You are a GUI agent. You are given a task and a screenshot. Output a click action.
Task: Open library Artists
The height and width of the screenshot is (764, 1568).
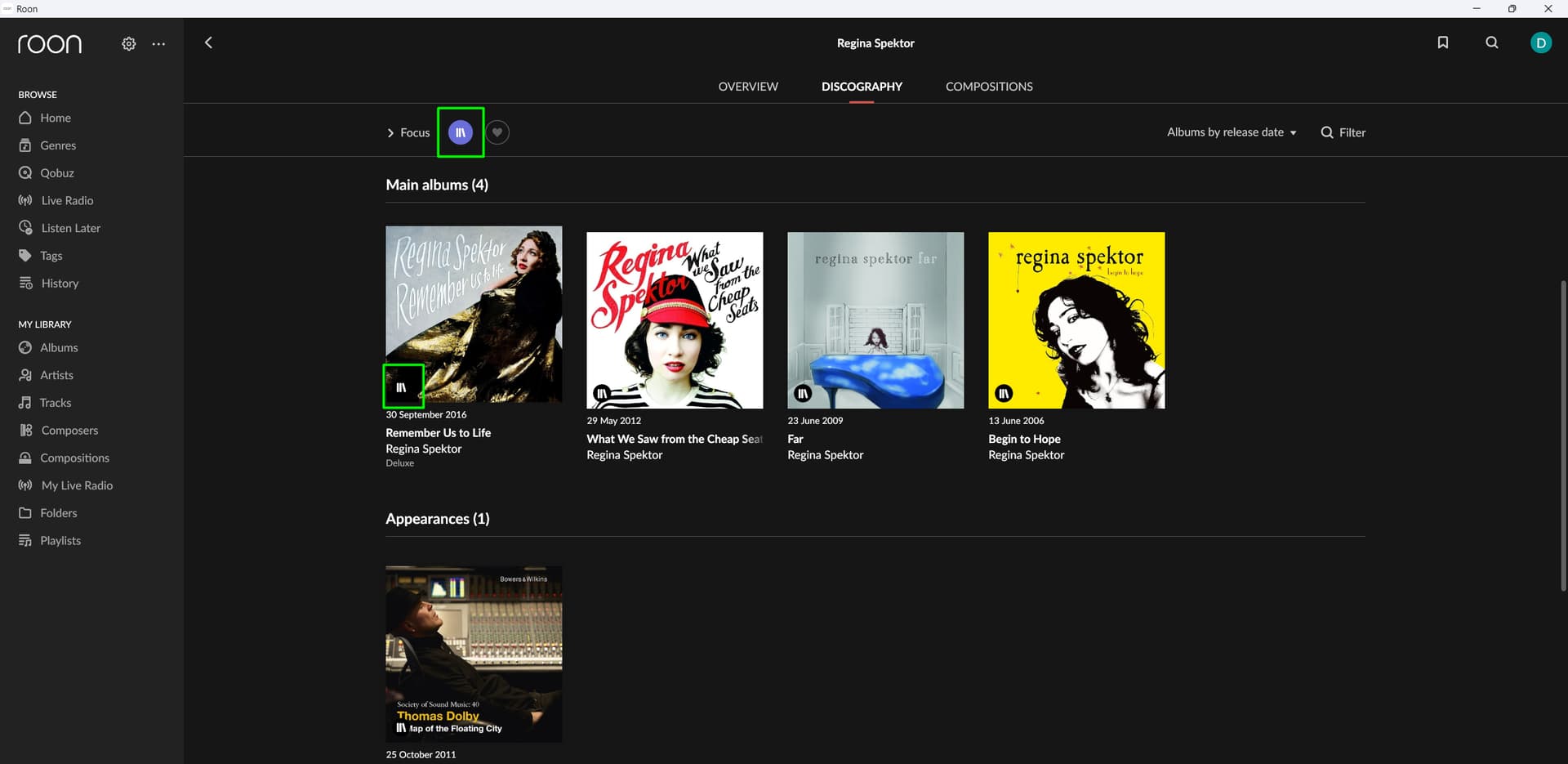pyautogui.click(x=47, y=375)
